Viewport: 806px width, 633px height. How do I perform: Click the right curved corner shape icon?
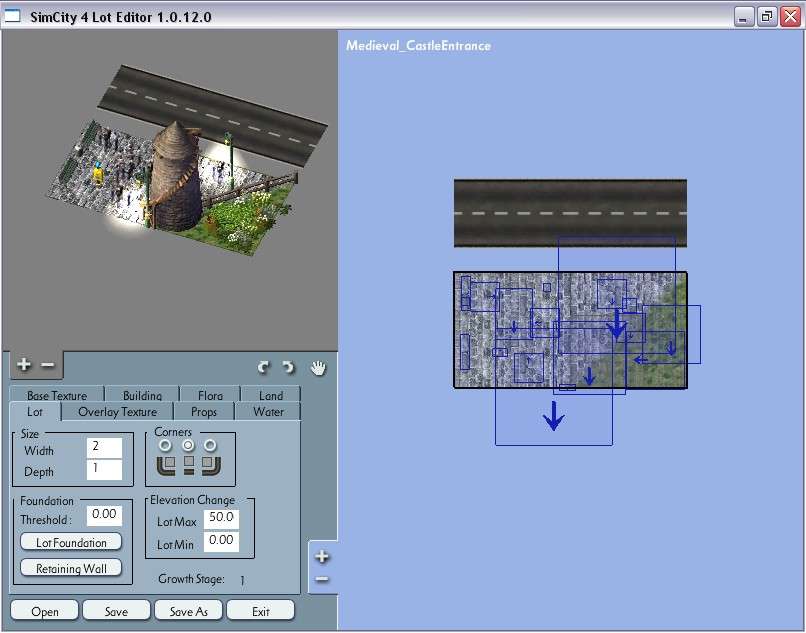pos(211,465)
